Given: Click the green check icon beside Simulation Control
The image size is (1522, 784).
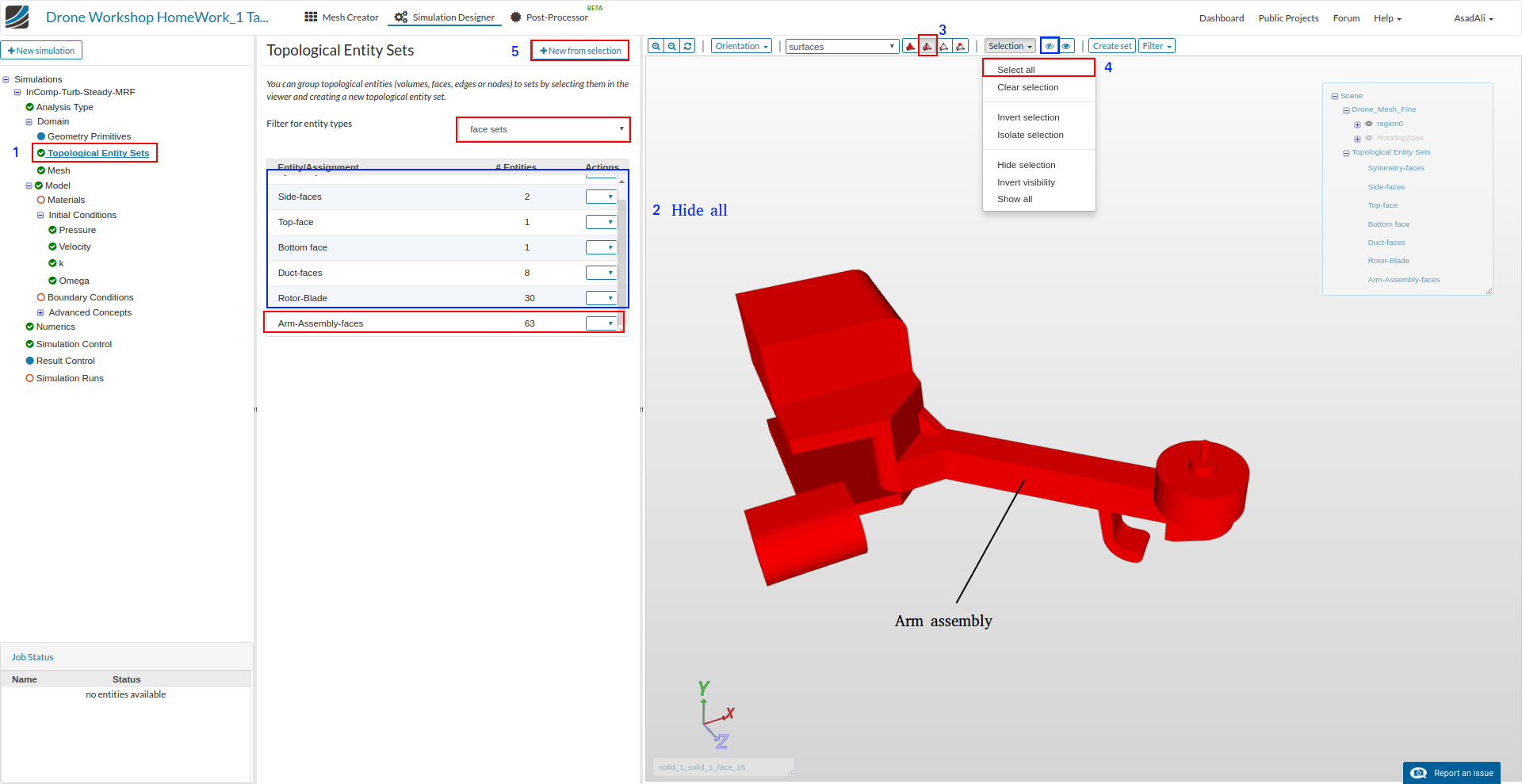Looking at the screenshot, I should click(29, 344).
